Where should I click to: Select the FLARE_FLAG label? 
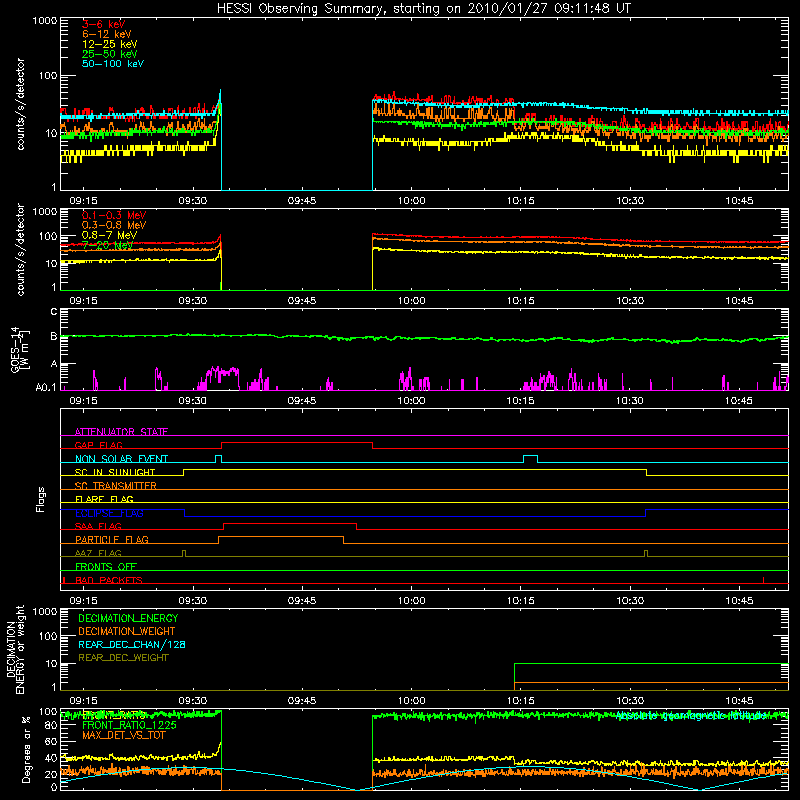[104, 499]
